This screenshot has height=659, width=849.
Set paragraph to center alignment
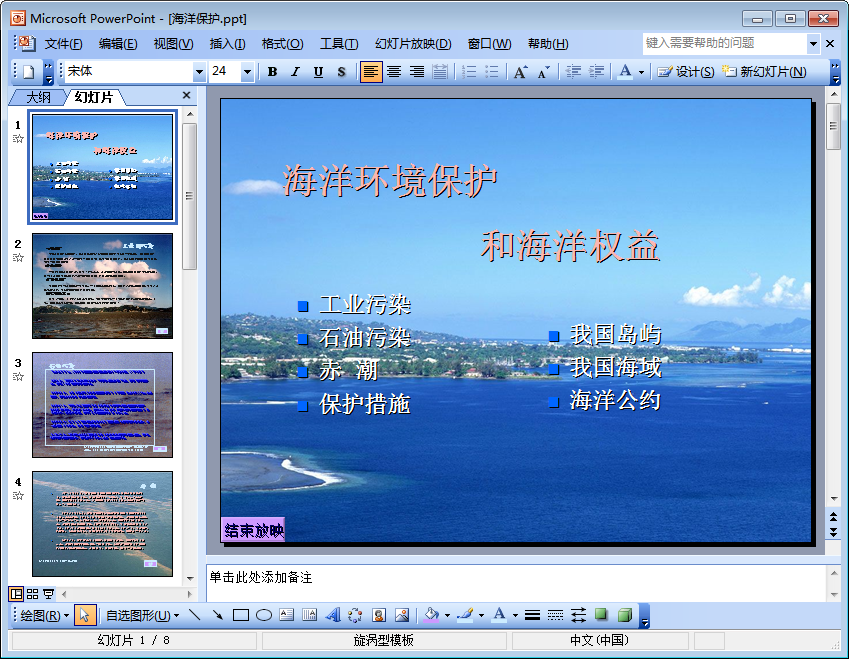click(394, 71)
